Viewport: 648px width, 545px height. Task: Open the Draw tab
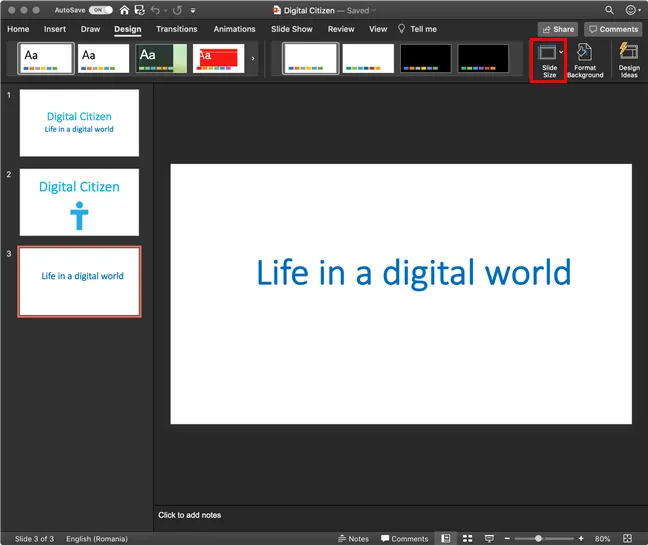[90, 29]
